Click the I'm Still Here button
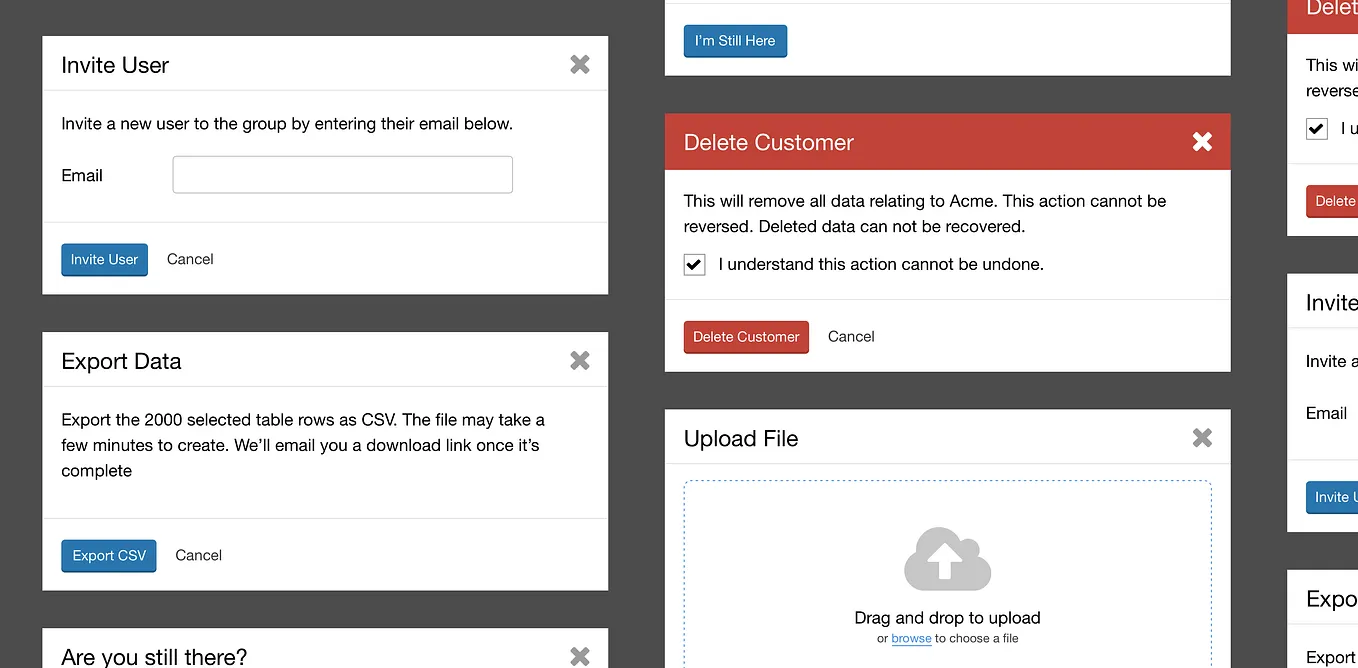The image size is (1358, 668). (735, 41)
